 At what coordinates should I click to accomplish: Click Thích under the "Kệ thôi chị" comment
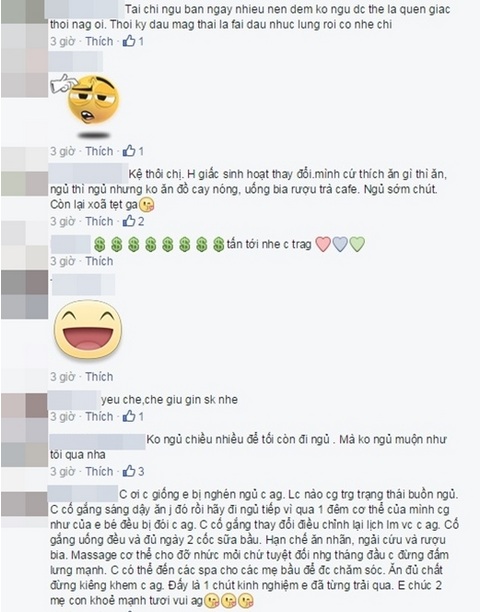tap(99, 221)
